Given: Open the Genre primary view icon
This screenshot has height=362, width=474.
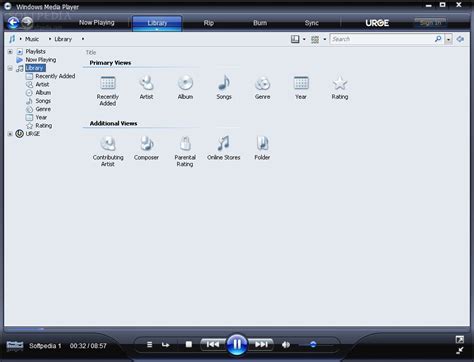Looking at the screenshot, I should (x=262, y=87).
